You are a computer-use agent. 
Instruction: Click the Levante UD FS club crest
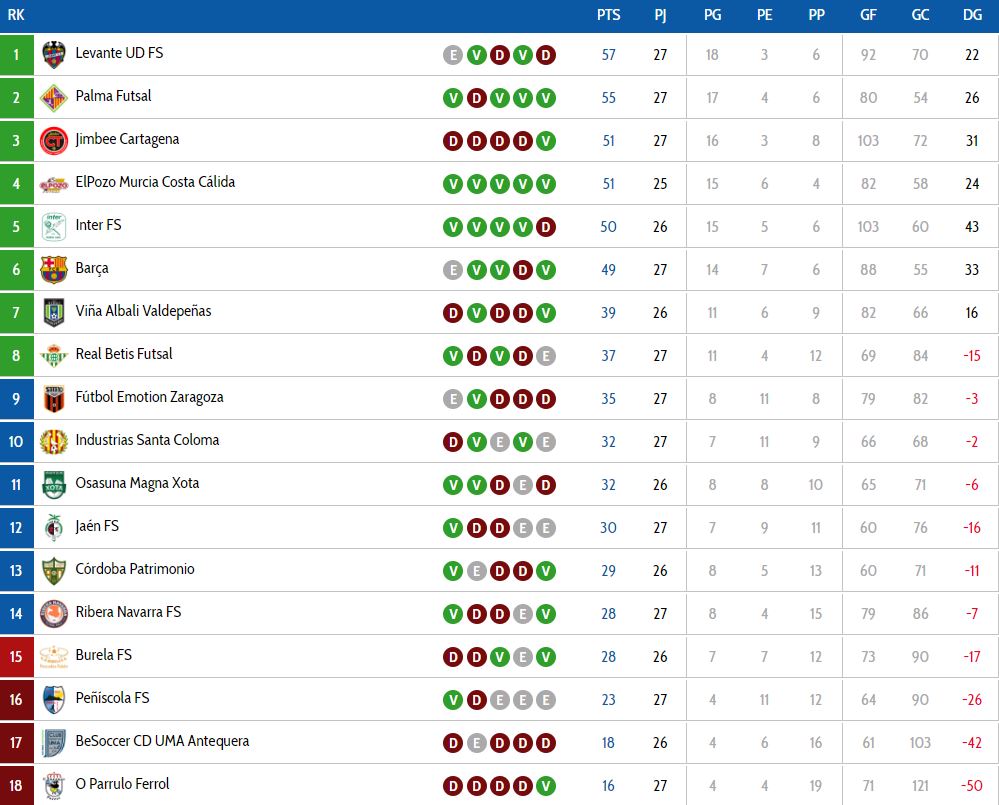click(x=54, y=55)
